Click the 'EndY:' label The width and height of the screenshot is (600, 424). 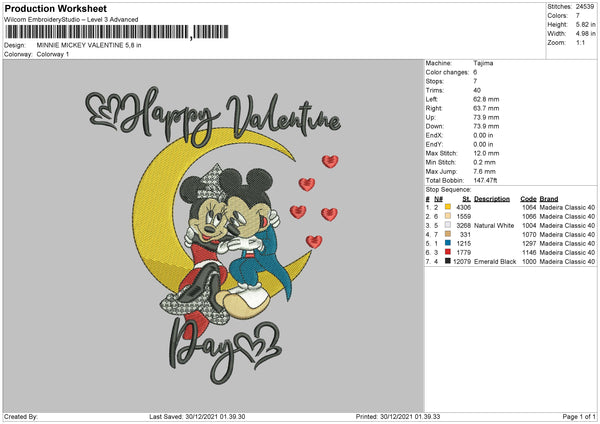434,144
